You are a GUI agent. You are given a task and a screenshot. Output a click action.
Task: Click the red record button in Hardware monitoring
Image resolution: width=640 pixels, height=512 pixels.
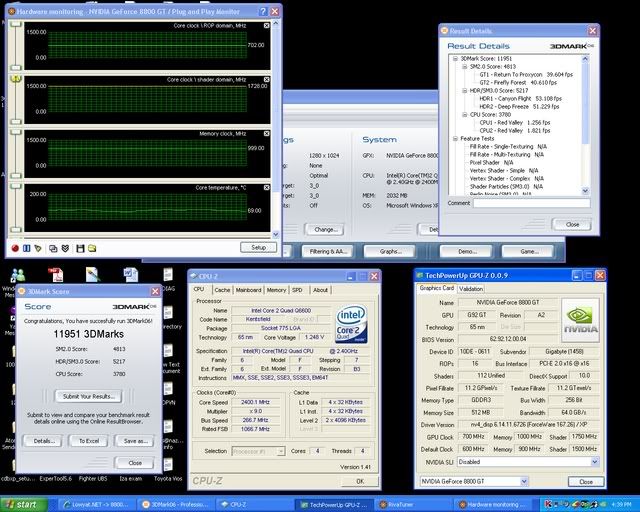click(x=16, y=247)
